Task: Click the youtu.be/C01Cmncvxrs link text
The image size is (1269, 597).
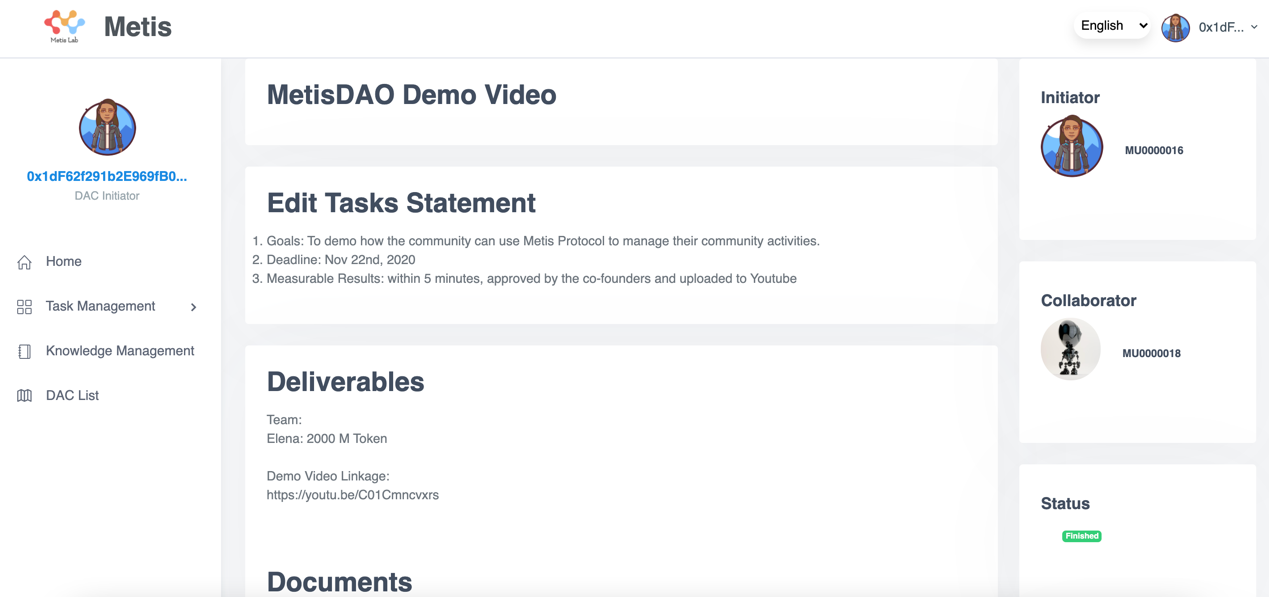Action: click(x=352, y=495)
